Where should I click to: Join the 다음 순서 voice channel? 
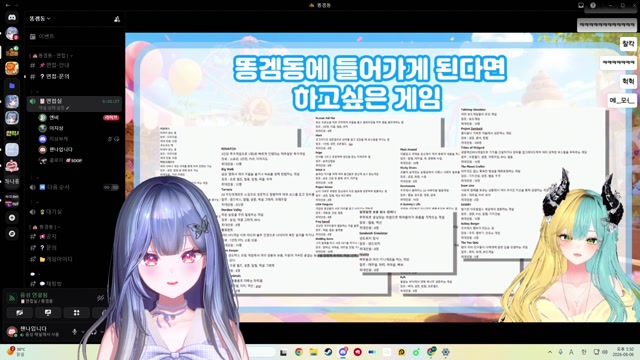coord(73,187)
